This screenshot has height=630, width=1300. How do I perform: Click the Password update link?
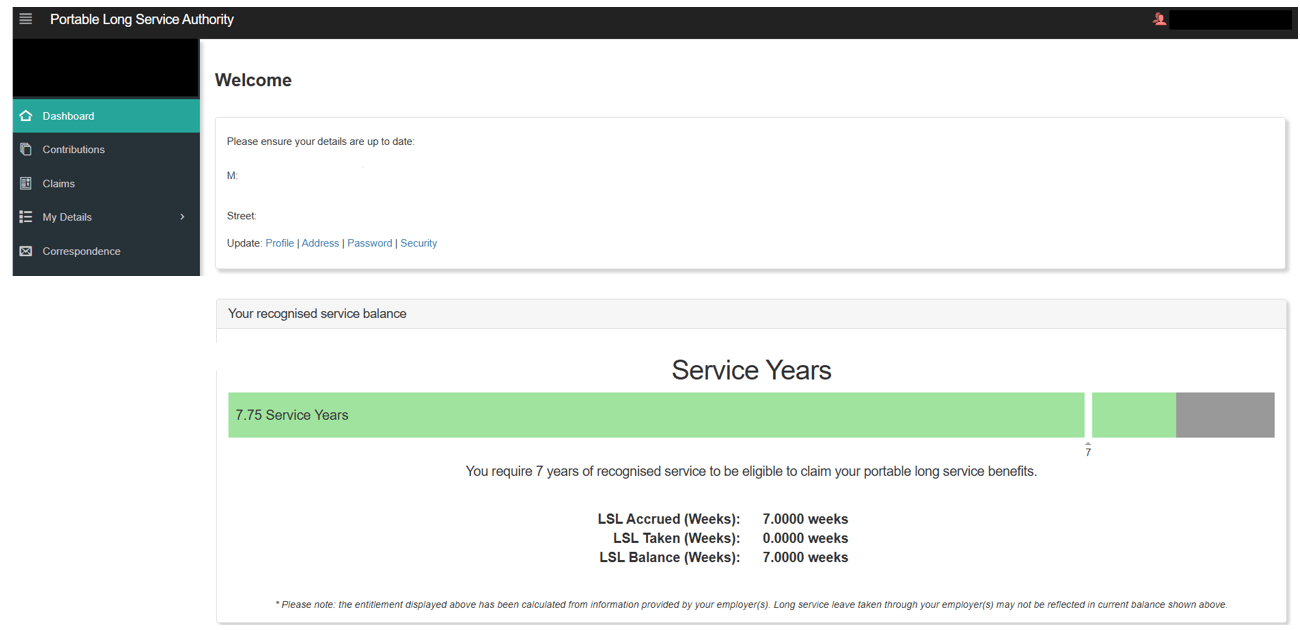370,243
